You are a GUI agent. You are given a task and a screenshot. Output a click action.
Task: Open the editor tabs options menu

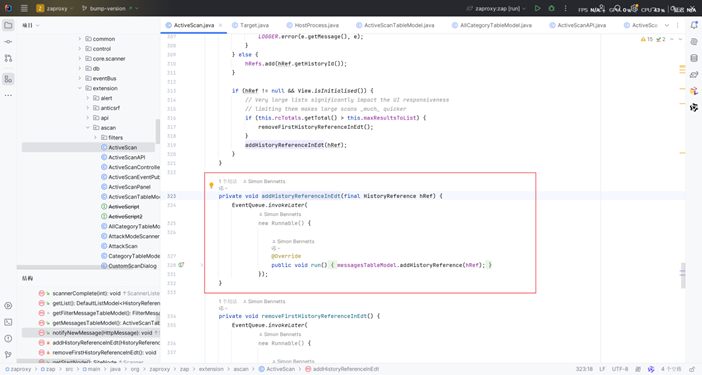[677, 26]
